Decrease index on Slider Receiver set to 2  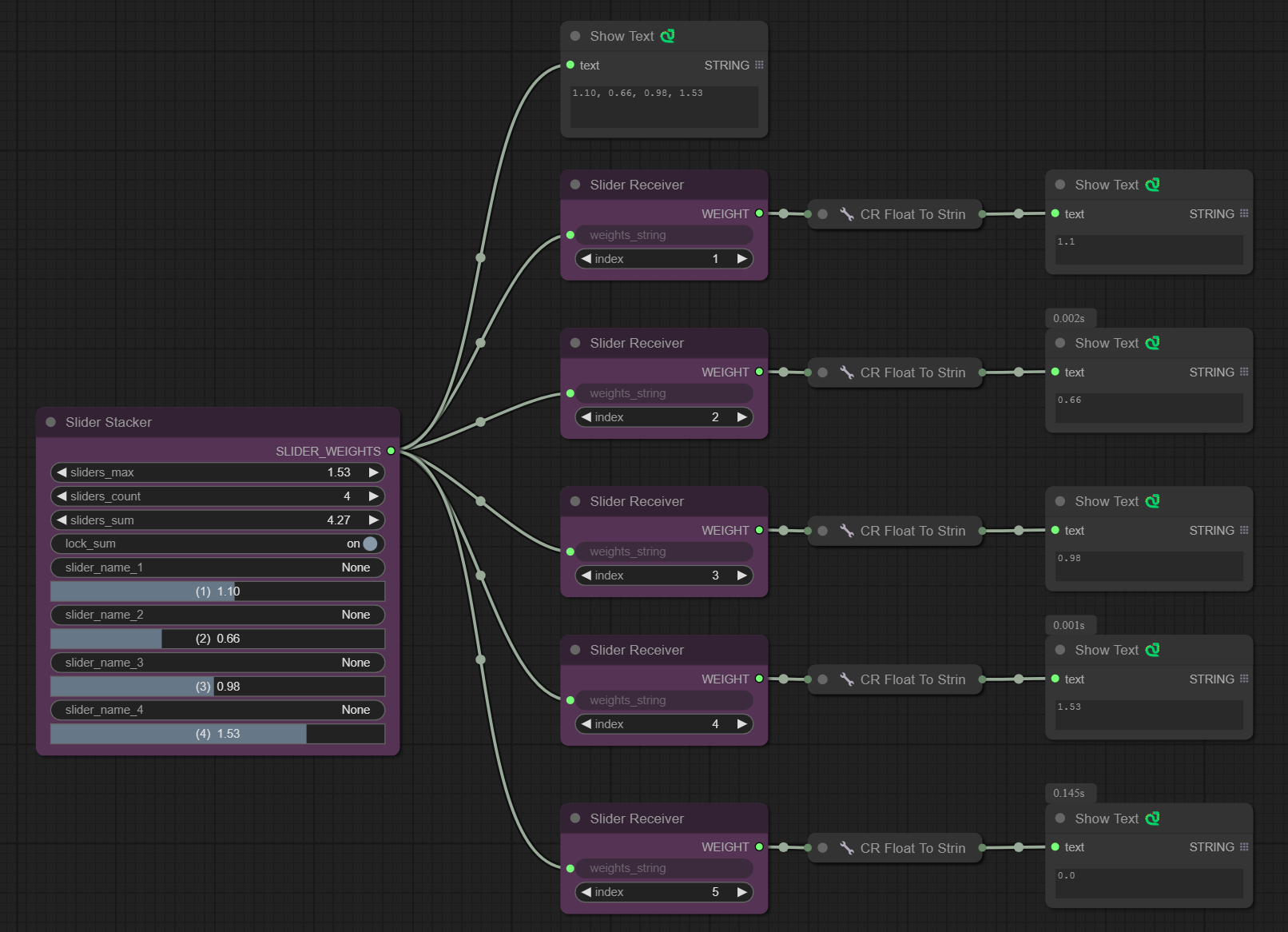[x=586, y=417]
